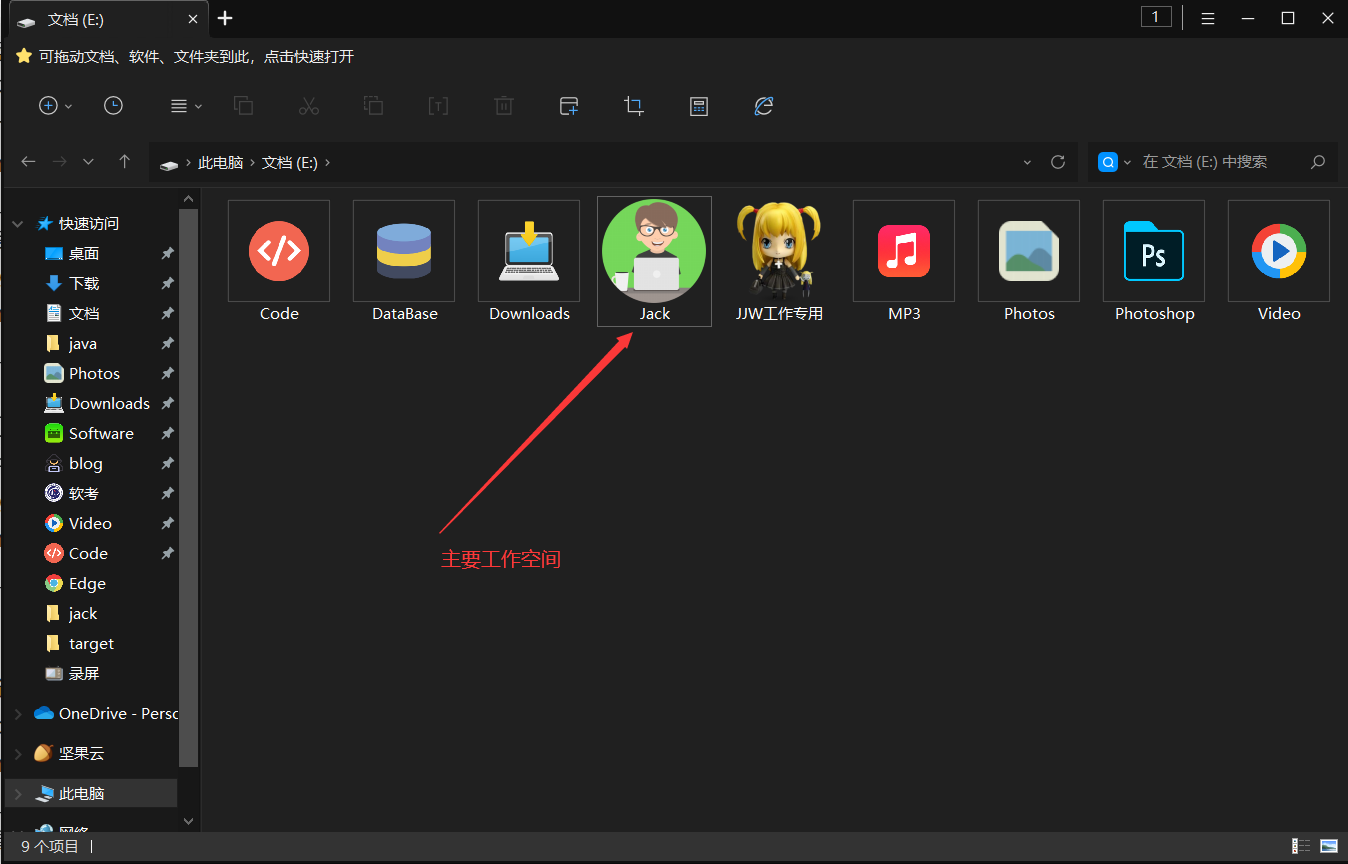Click the window count box showing 1
Viewport: 1348px width, 864px height.
coord(1156,17)
